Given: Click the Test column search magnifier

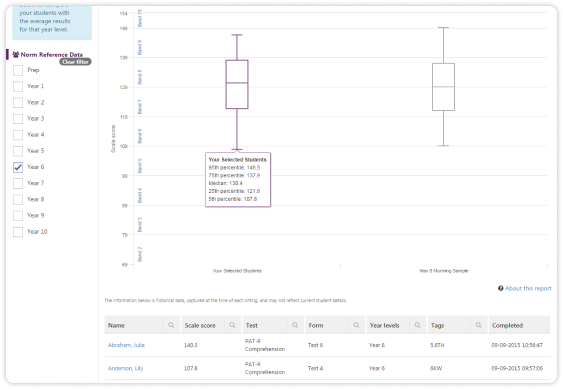Looking at the screenshot, I should point(295,325).
